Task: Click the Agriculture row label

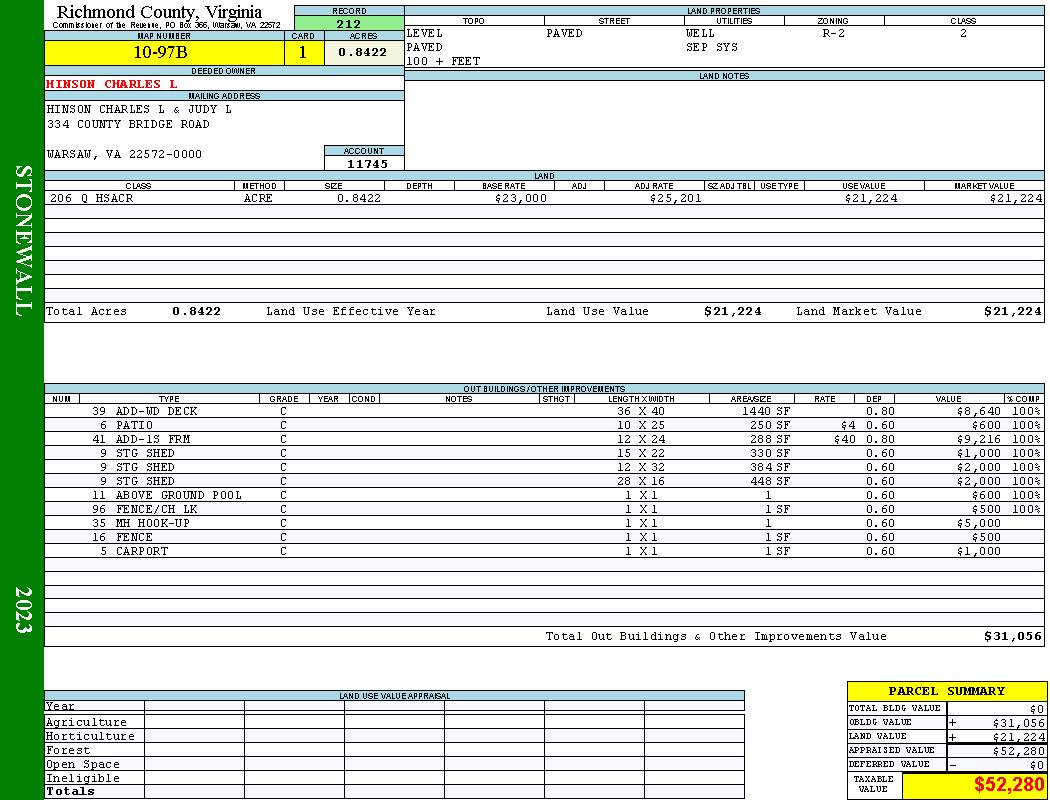Action: (86, 722)
